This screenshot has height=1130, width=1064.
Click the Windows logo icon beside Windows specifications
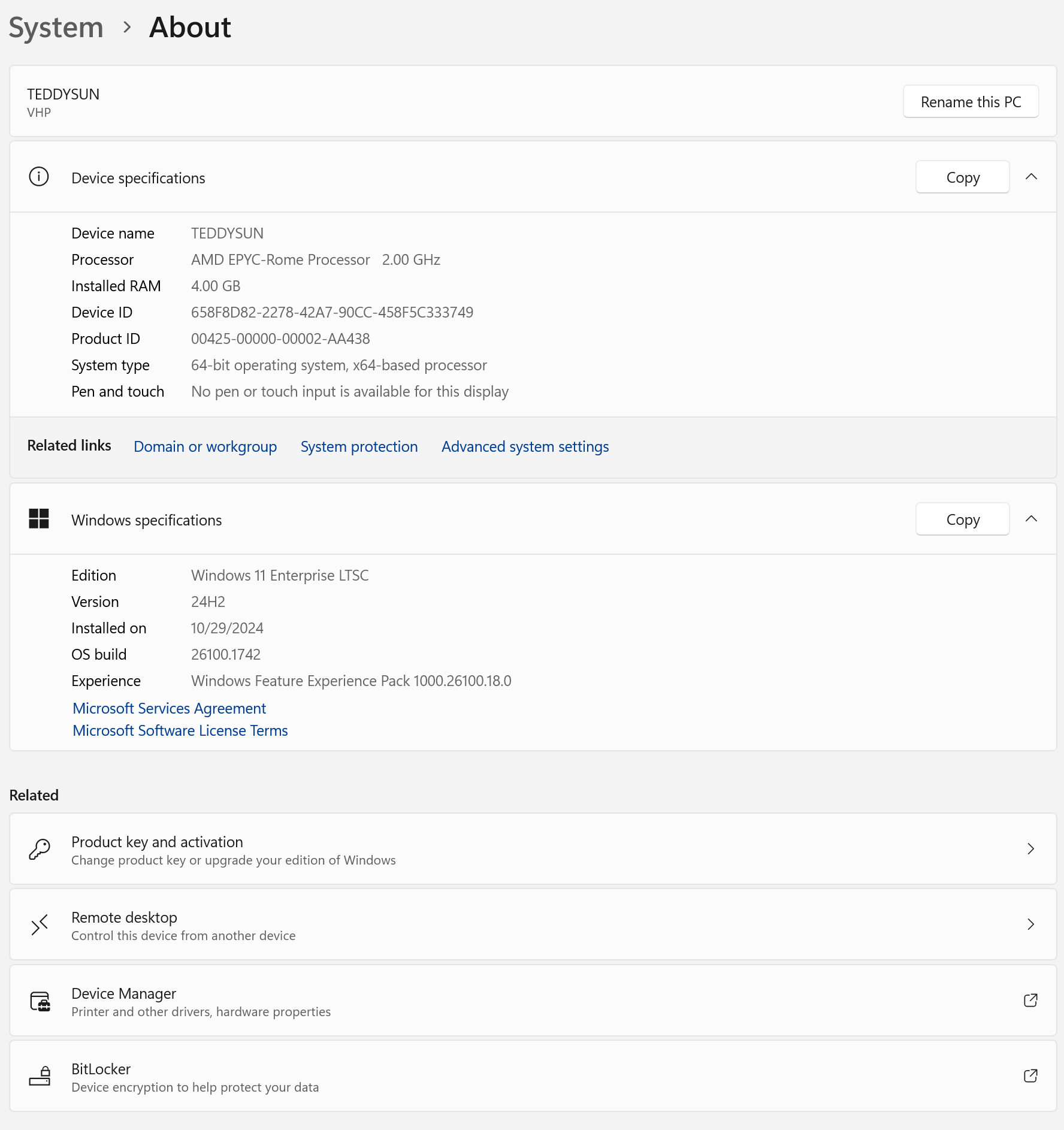pyautogui.click(x=39, y=519)
